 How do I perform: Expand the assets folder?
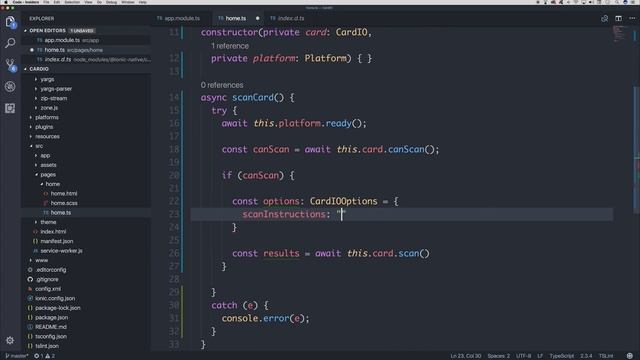pos(48,165)
